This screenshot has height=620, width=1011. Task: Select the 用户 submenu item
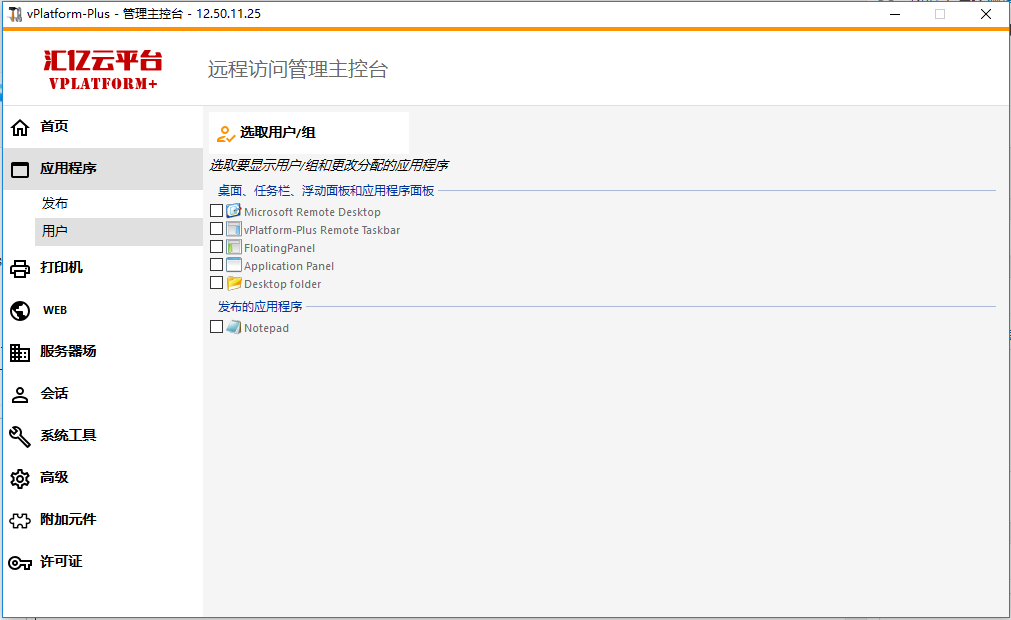(x=55, y=231)
